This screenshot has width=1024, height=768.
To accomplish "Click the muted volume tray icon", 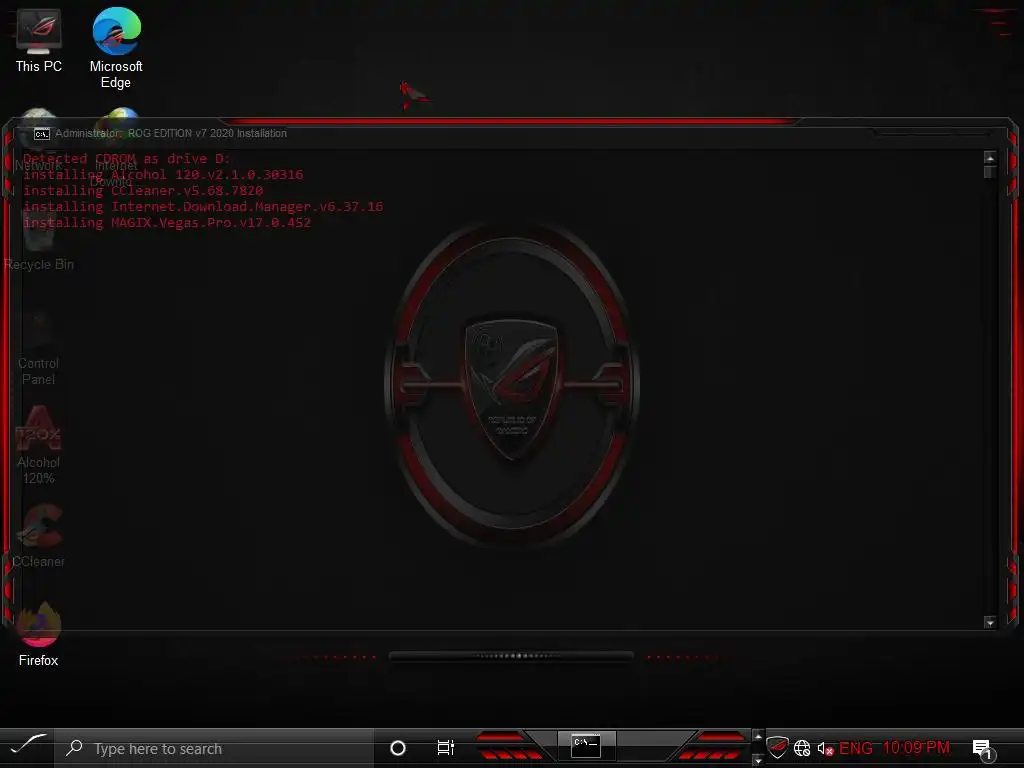I will tap(825, 748).
